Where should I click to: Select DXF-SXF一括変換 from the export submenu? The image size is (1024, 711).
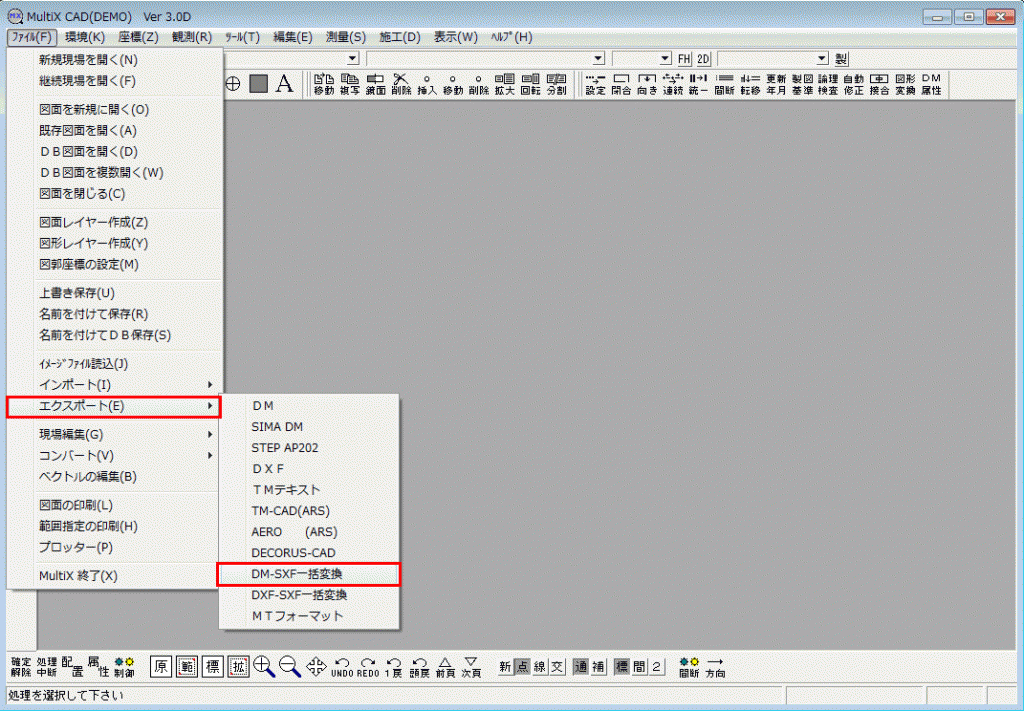(x=300, y=596)
